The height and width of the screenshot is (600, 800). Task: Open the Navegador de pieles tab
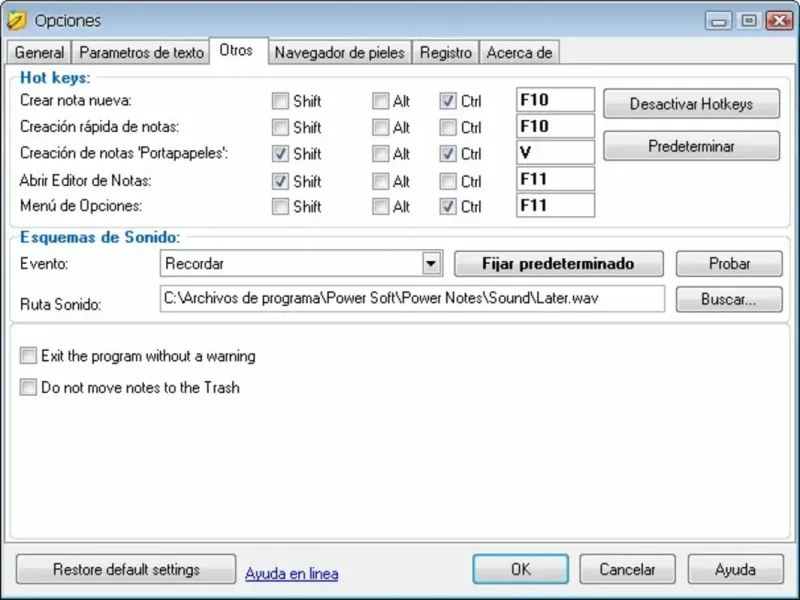(340, 53)
